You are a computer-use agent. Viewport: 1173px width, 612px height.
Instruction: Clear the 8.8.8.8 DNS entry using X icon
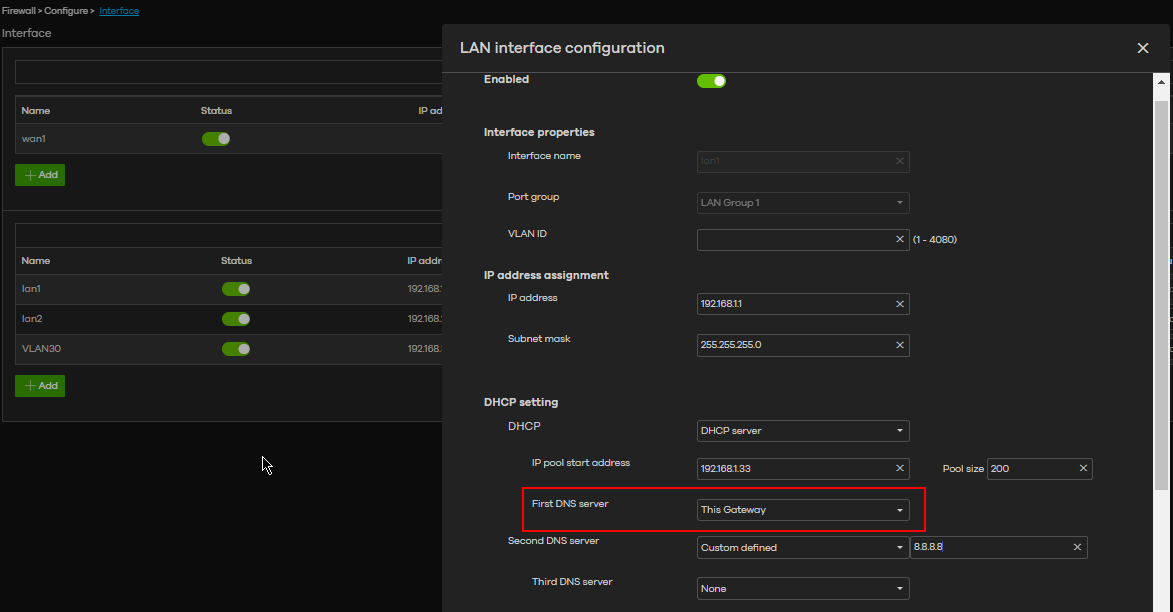tap(1076, 547)
